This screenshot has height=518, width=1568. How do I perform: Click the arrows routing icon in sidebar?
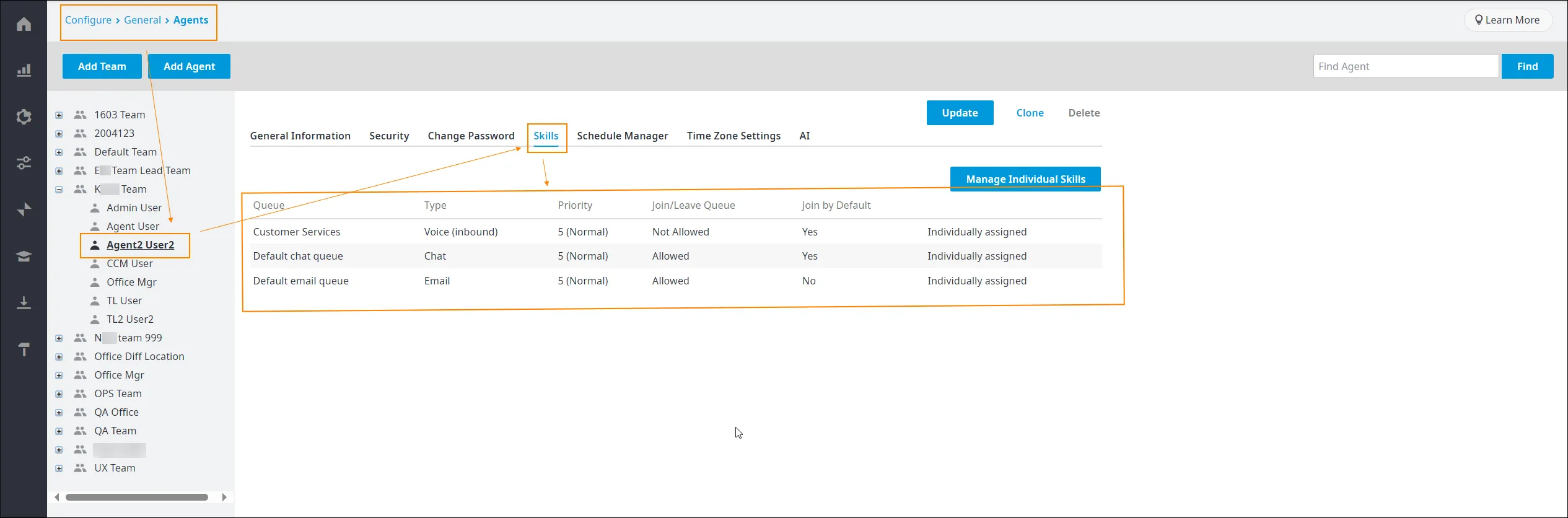[x=24, y=209]
